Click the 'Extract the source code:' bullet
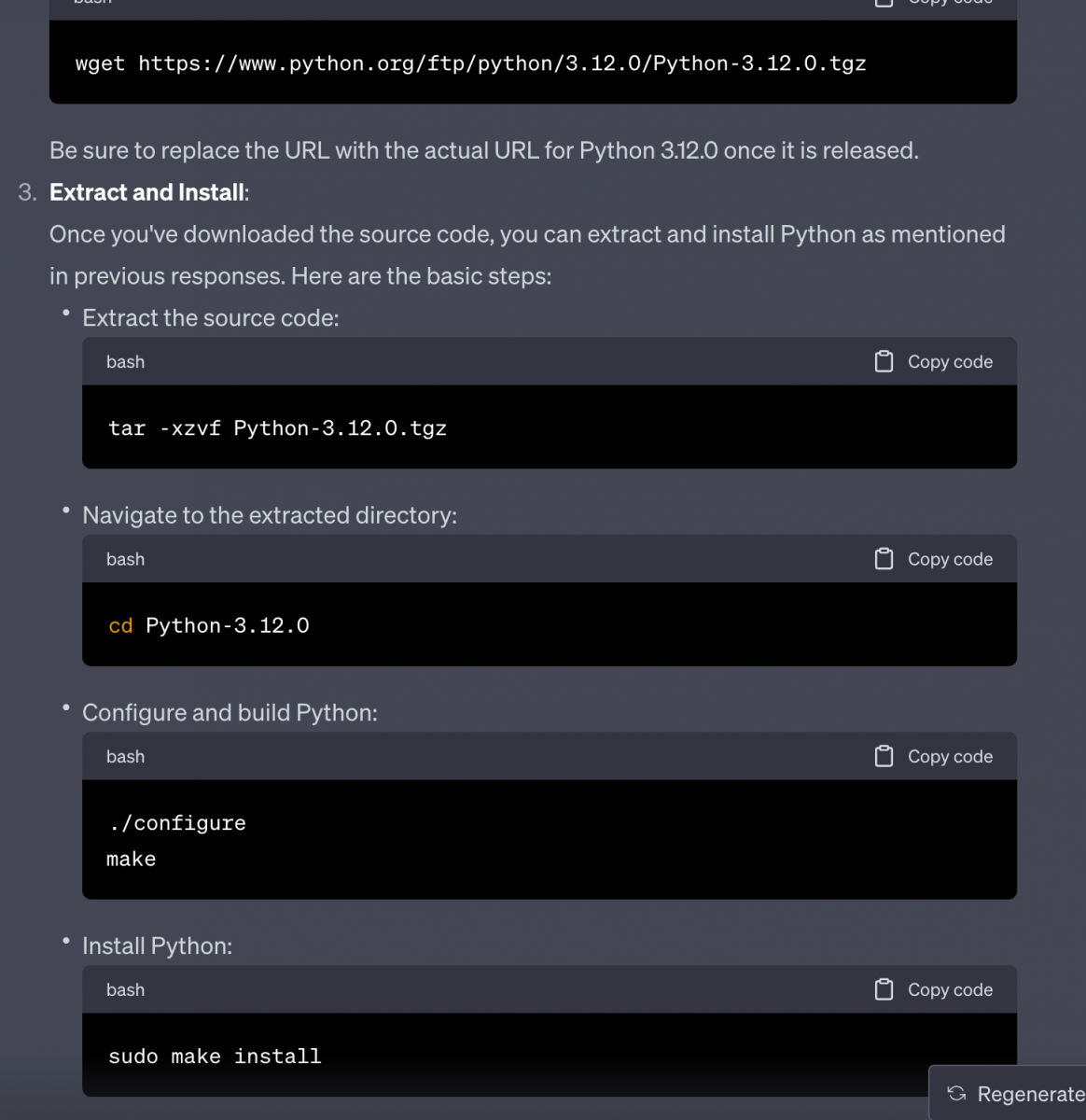This screenshot has width=1086, height=1120. 211,318
